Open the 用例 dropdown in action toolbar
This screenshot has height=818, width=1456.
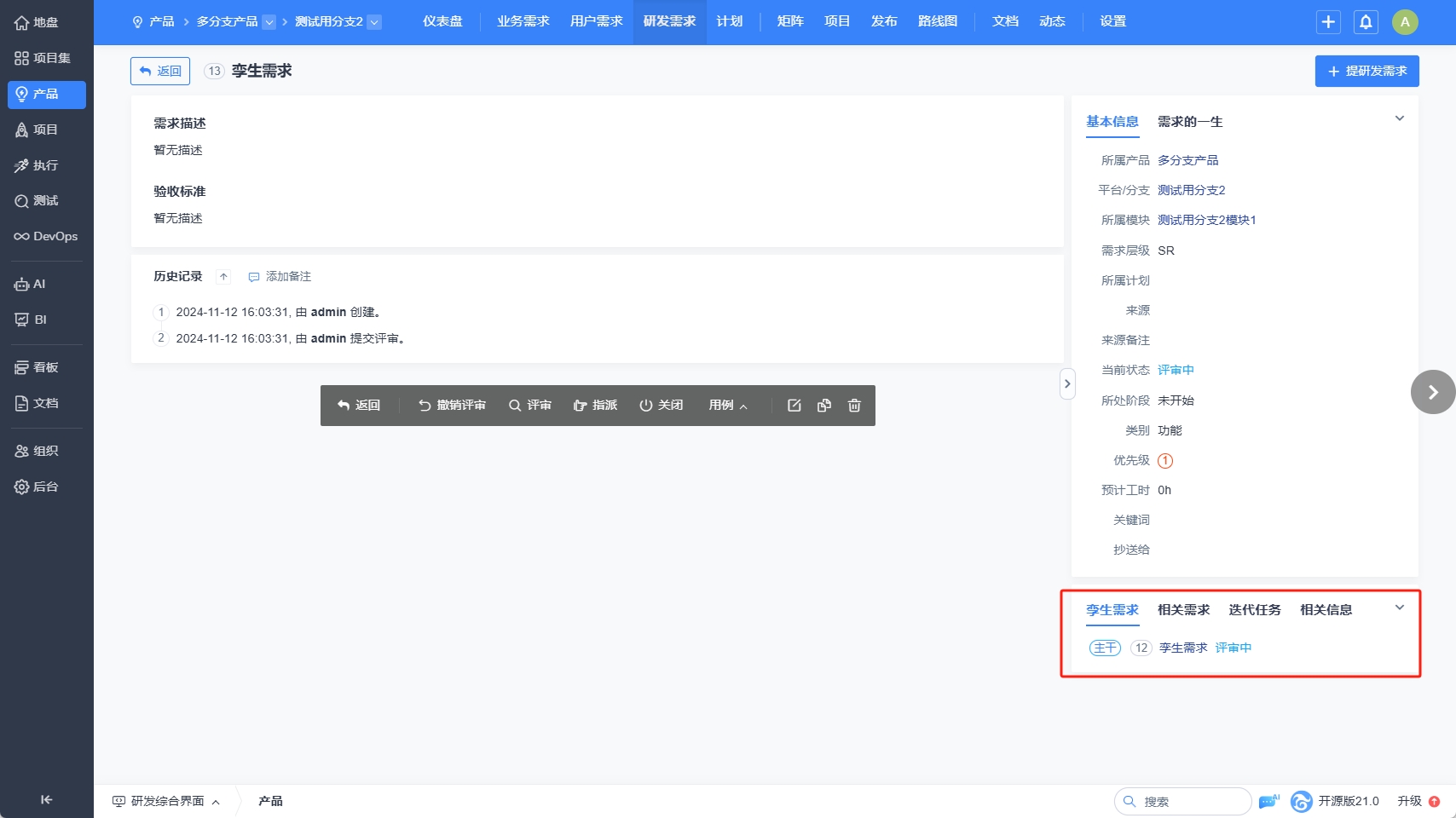727,406
